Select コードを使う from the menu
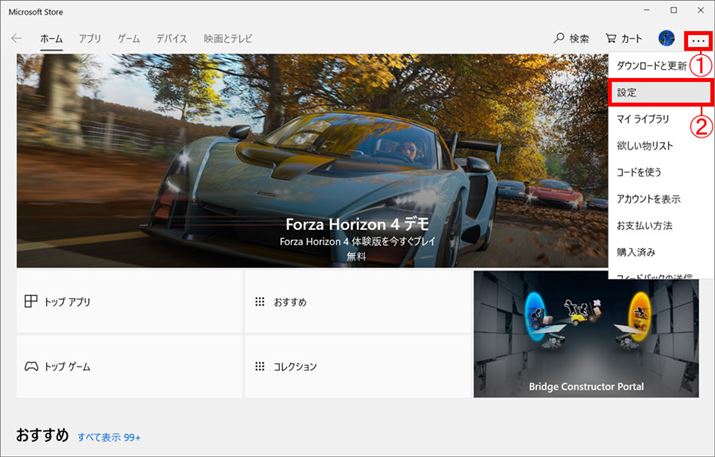The image size is (715, 457). (x=661, y=172)
